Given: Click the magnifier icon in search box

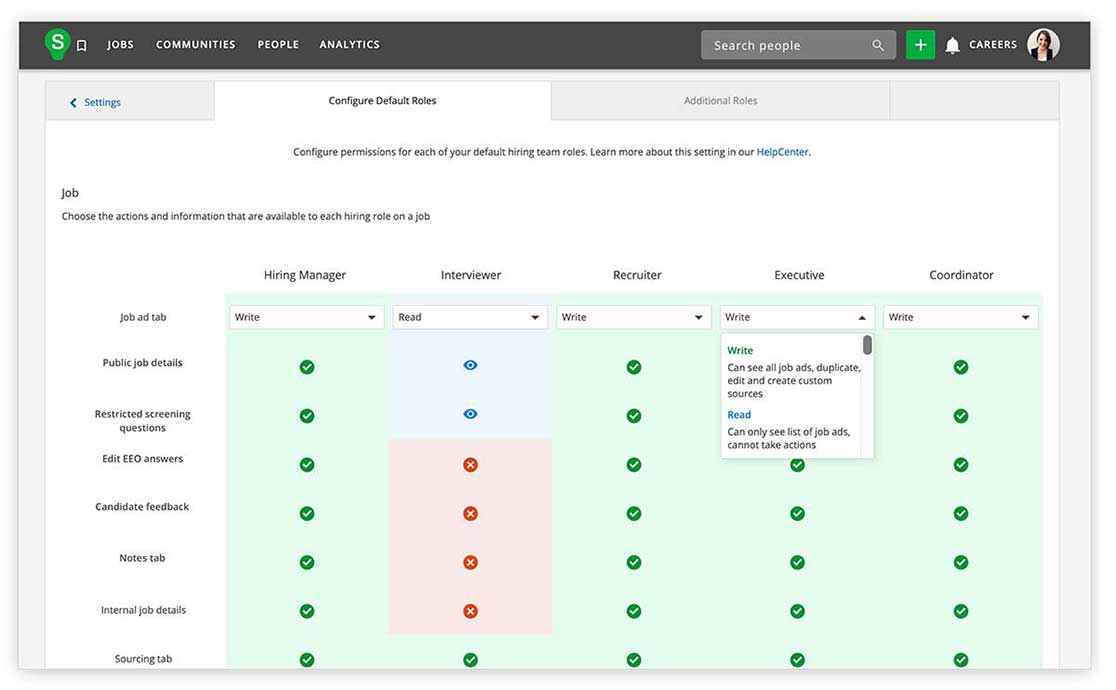Looking at the screenshot, I should pyautogui.click(x=877, y=45).
